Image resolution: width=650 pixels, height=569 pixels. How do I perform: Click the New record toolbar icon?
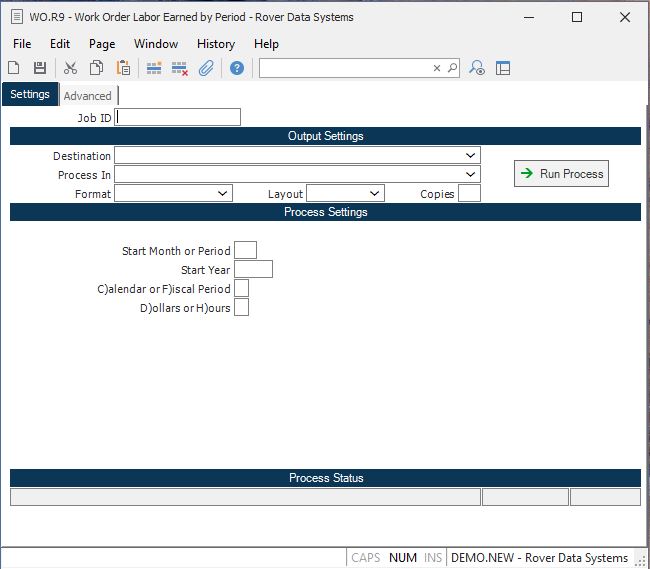(14, 68)
